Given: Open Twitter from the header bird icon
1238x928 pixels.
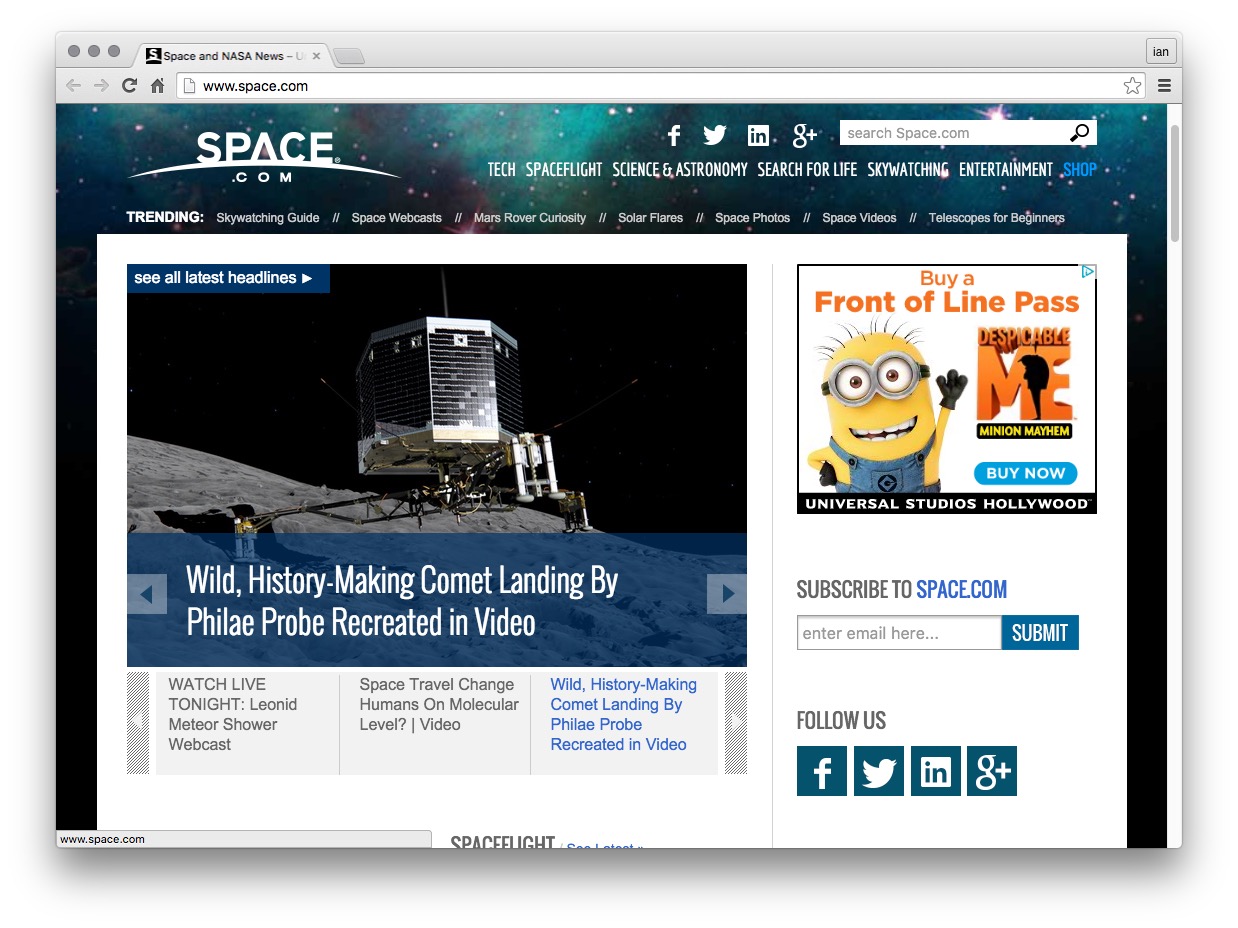Looking at the screenshot, I should tap(714, 135).
